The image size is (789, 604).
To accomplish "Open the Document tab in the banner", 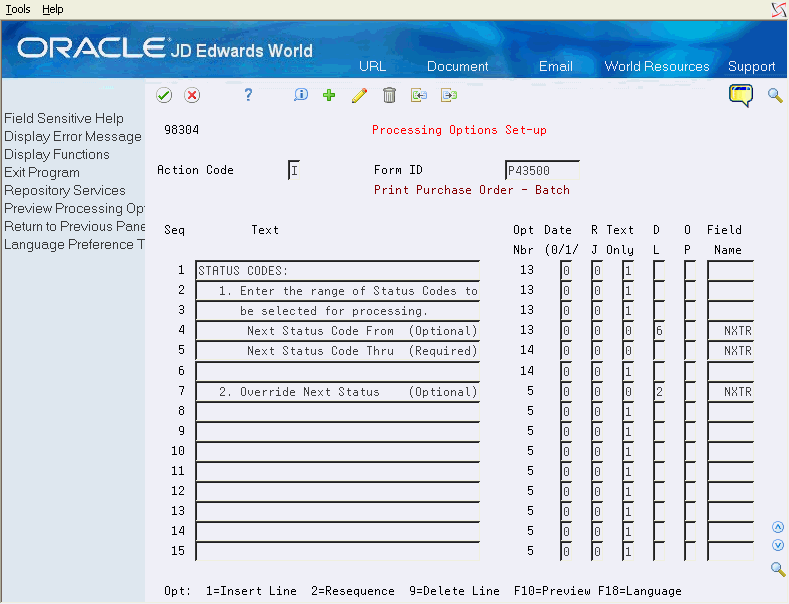I will 457,66.
